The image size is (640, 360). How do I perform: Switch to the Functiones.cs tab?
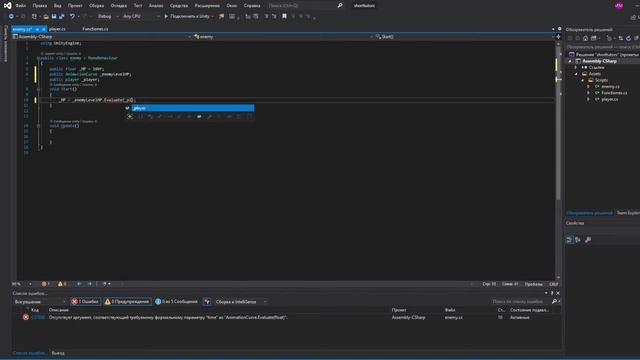point(95,29)
